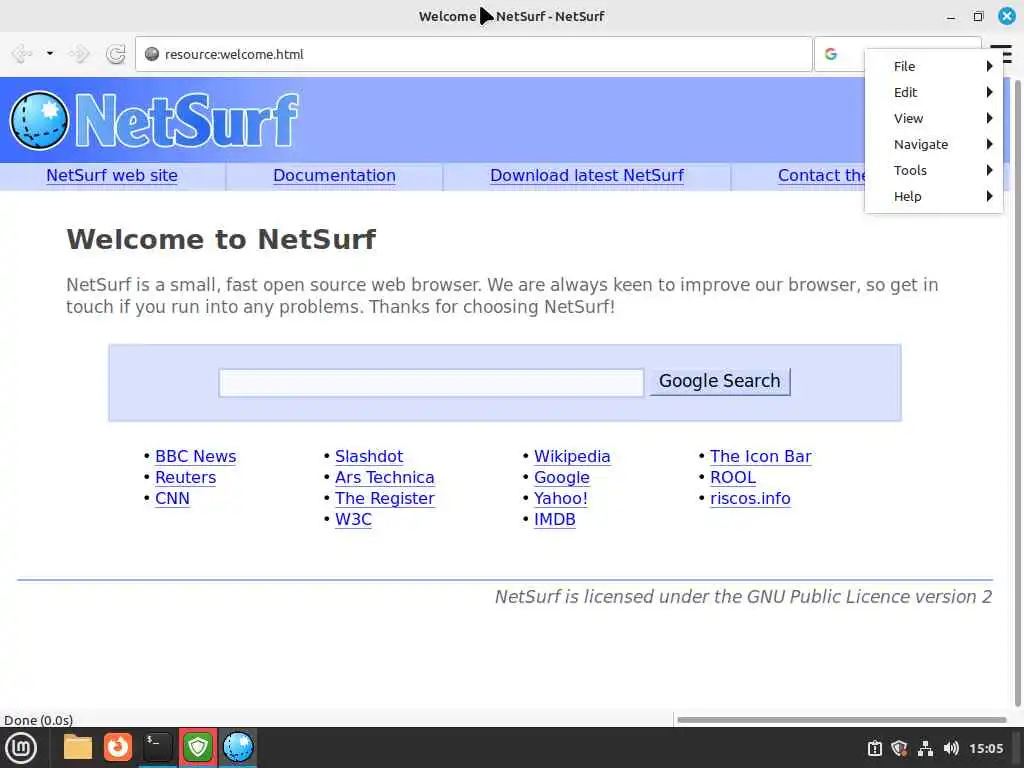This screenshot has width=1024, height=768.
Task: Open the W3C link
Action: click(x=353, y=519)
